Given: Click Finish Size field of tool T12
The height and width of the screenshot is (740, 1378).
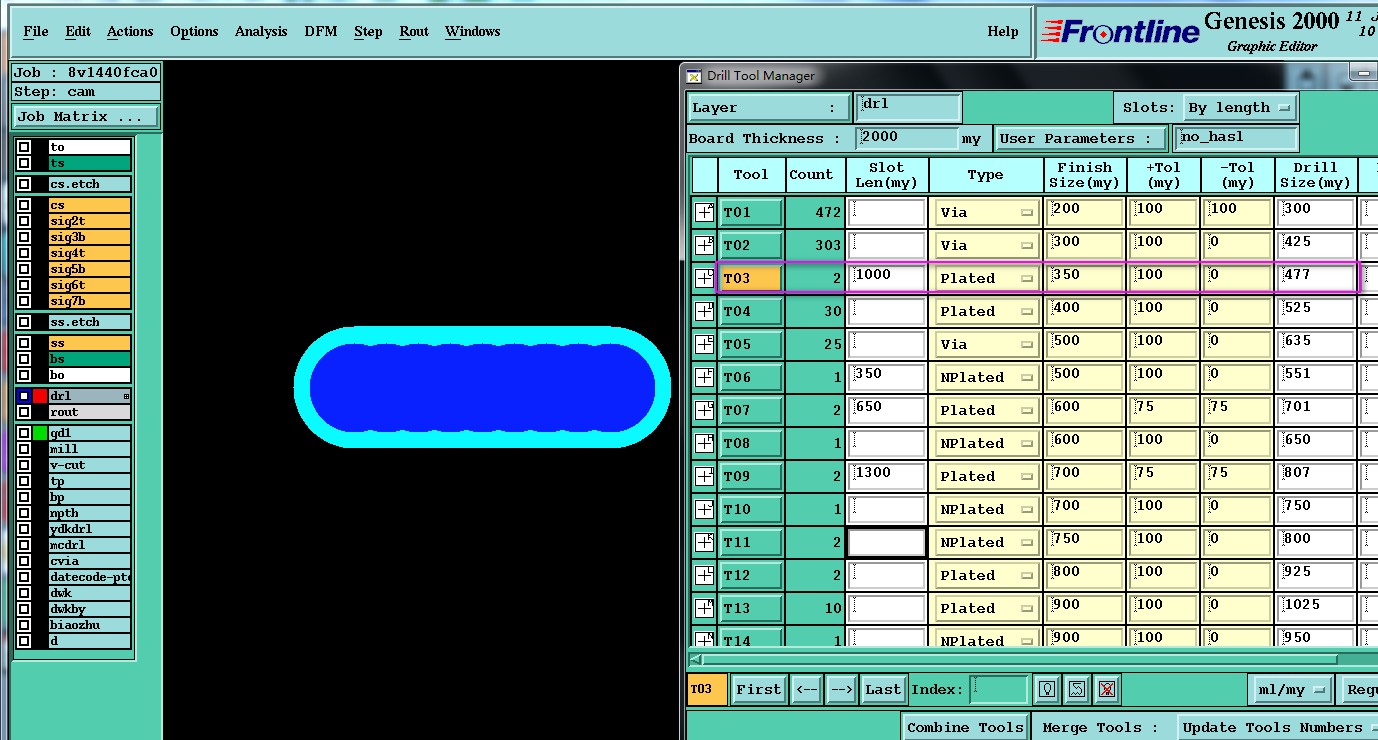Looking at the screenshot, I should click(1085, 575).
